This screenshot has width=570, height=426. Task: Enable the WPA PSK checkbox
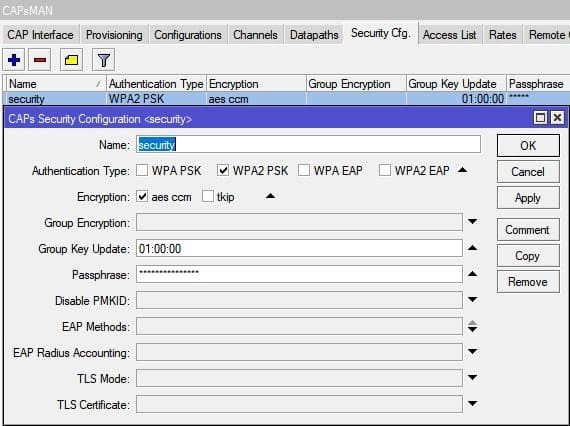(x=142, y=170)
